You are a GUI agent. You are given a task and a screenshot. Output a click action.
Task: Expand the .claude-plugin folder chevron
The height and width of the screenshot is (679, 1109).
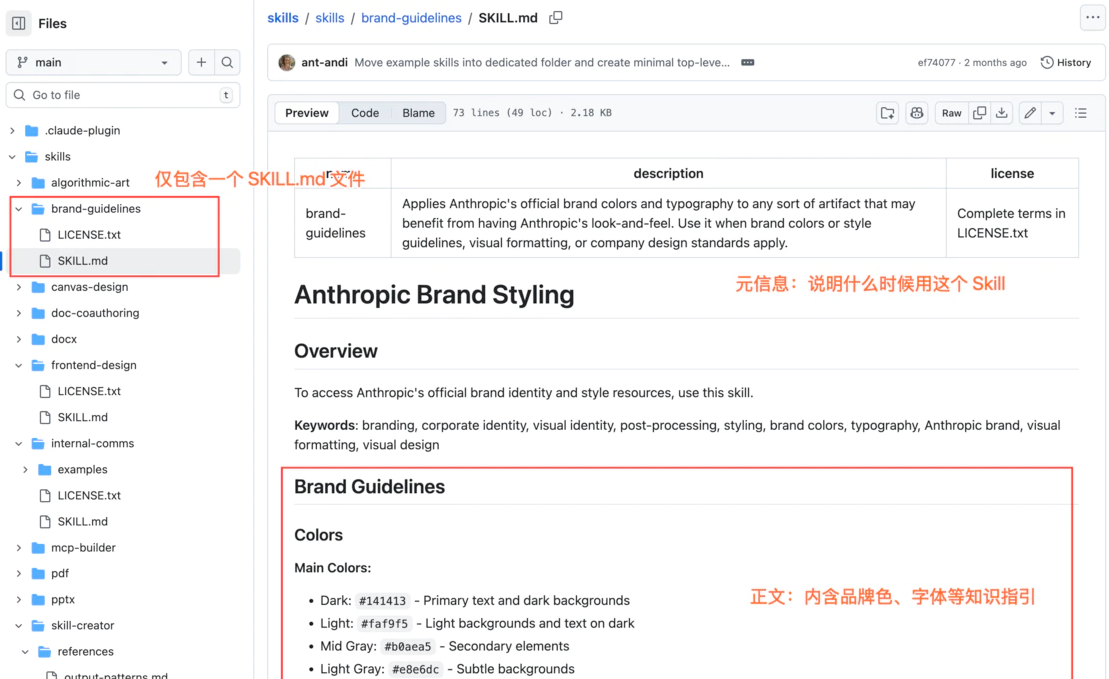point(12,131)
